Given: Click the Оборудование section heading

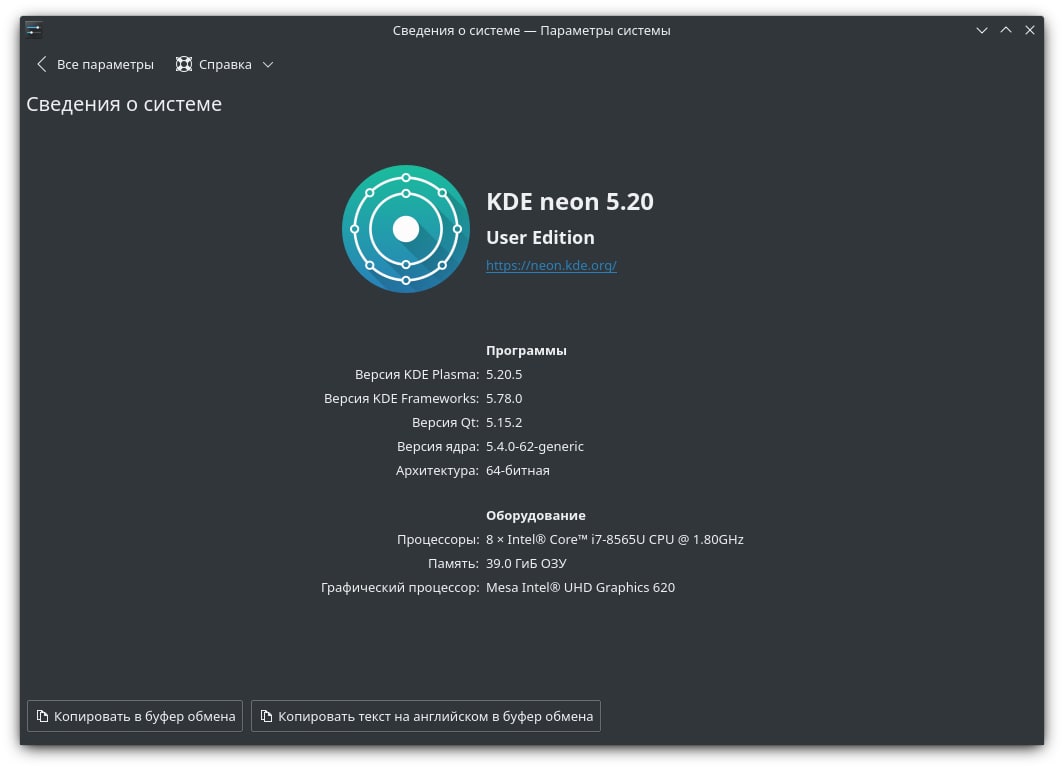Looking at the screenshot, I should coord(535,516).
